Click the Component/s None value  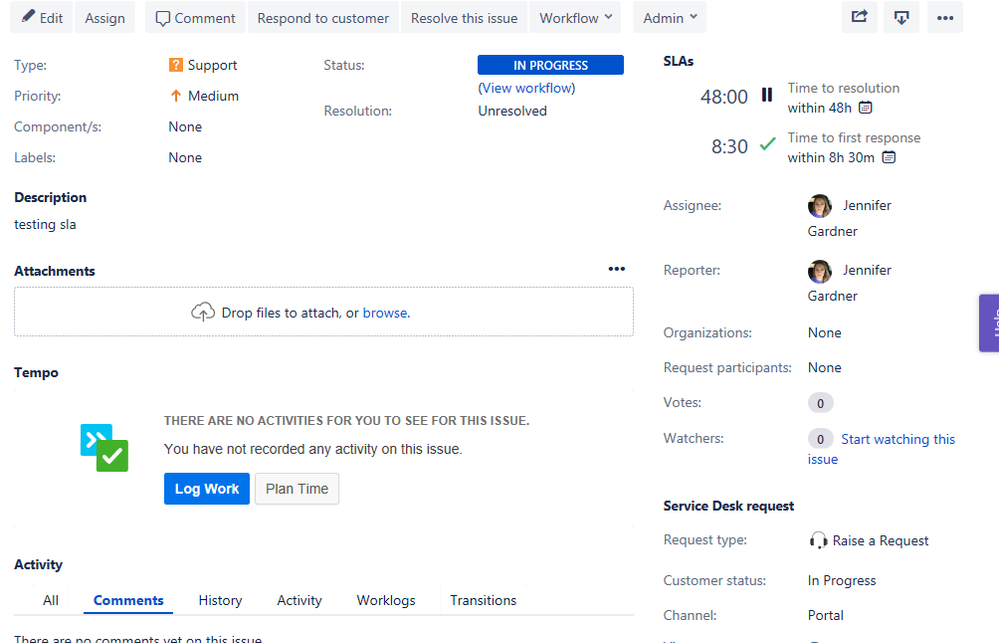tap(185, 127)
